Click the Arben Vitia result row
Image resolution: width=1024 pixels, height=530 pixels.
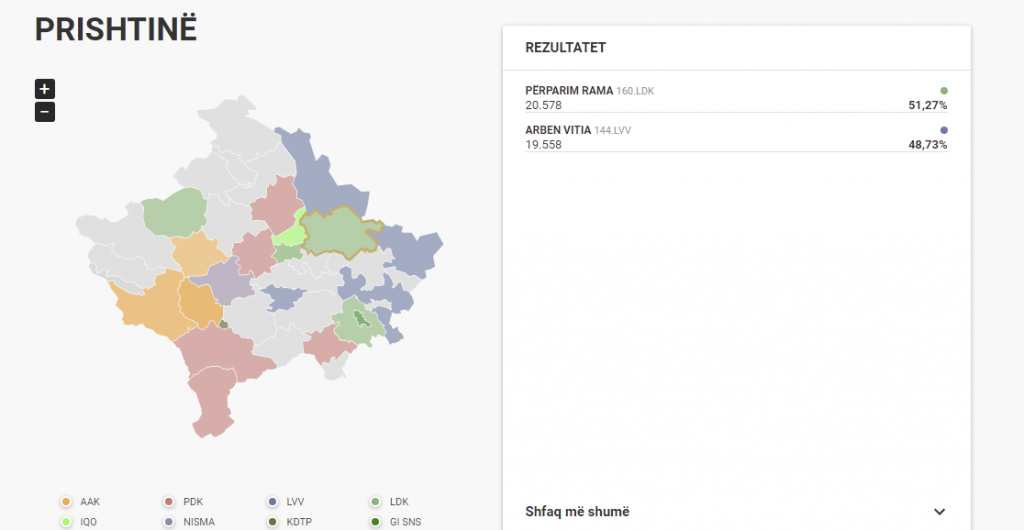click(735, 137)
